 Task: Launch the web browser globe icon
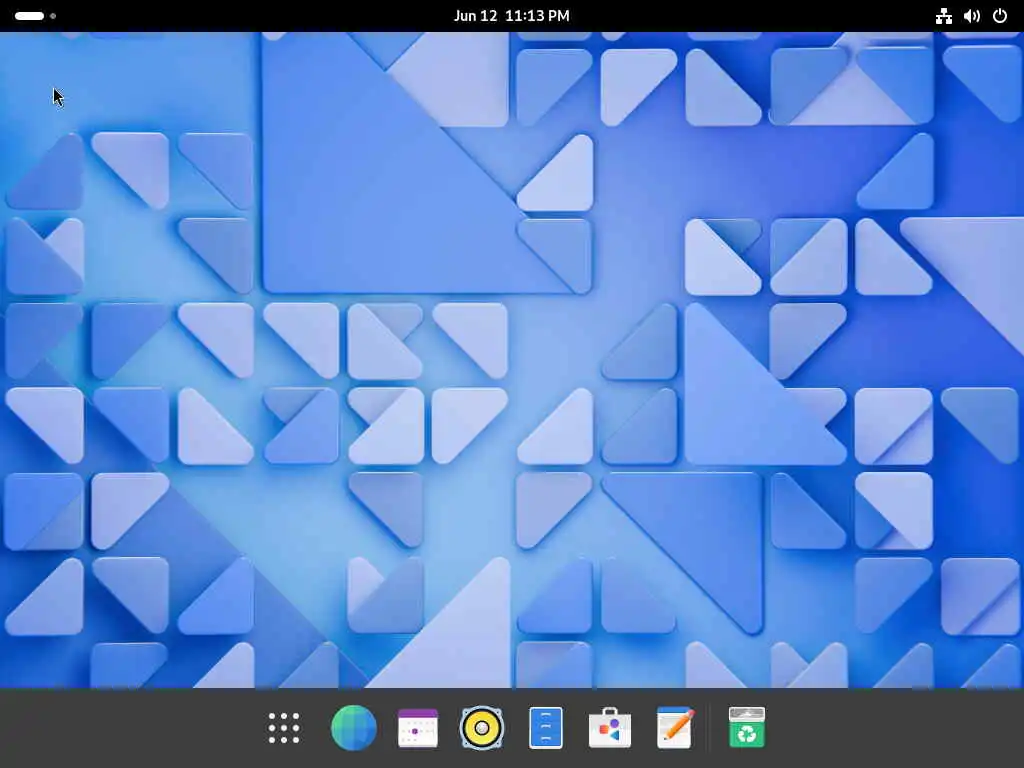point(354,728)
